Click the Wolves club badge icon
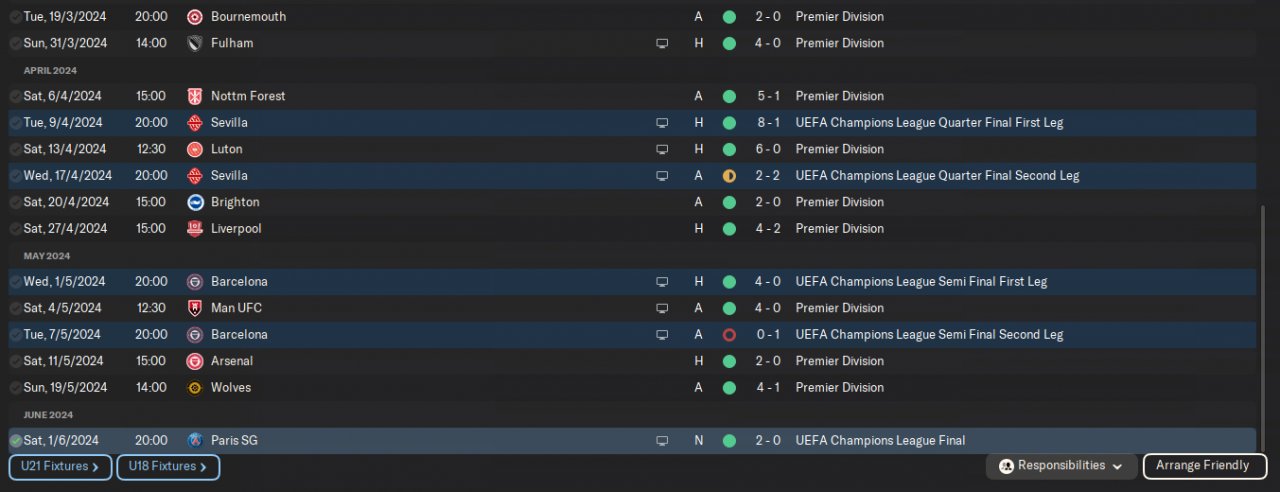Image resolution: width=1280 pixels, height=492 pixels. pyautogui.click(x=195, y=388)
